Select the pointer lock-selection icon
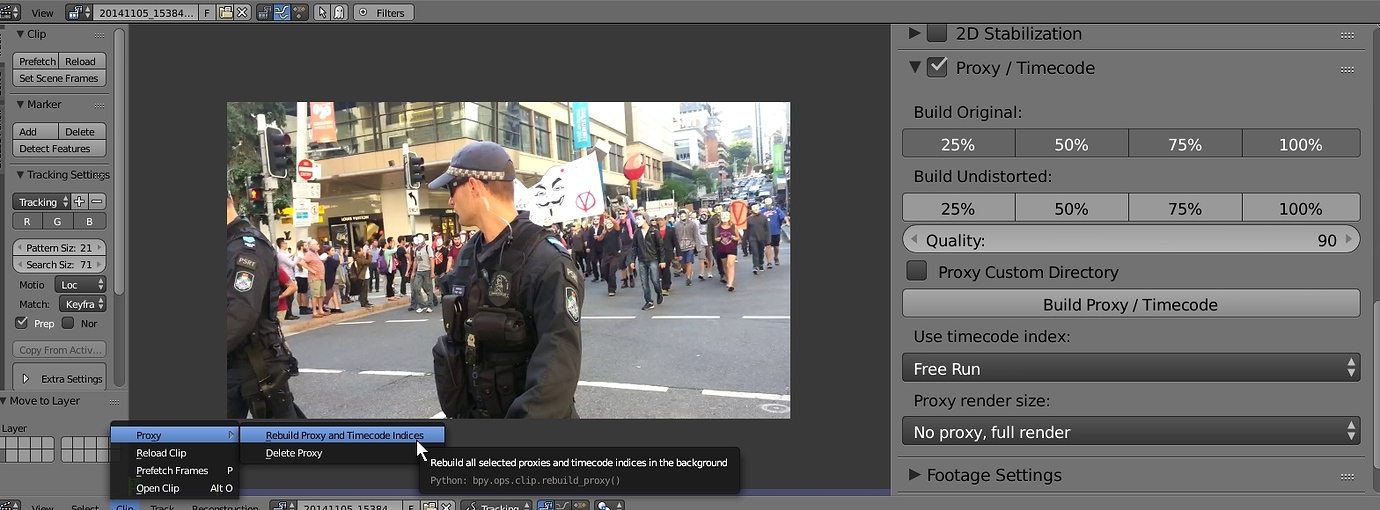The width and height of the screenshot is (1380, 510). point(322,13)
